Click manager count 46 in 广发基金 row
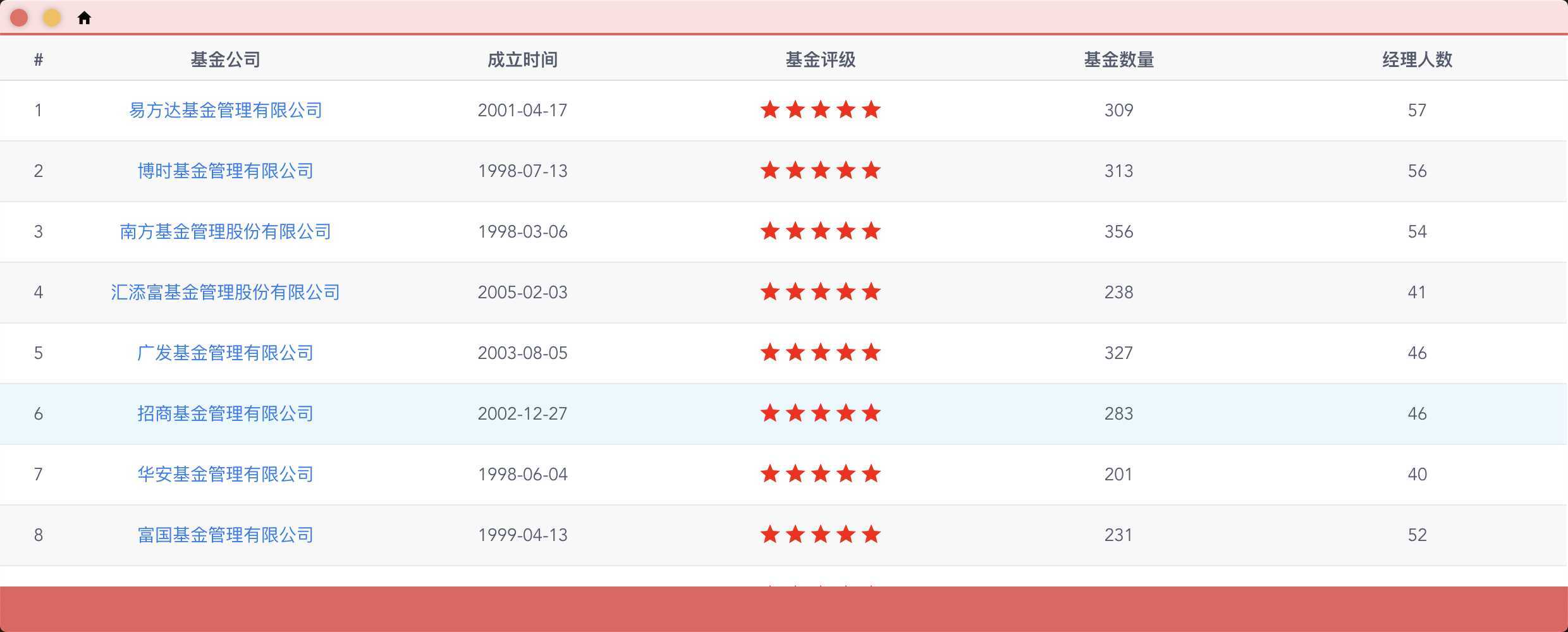Viewport: 1568px width, 632px height. pyautogui.click(x=1418, y=353)
